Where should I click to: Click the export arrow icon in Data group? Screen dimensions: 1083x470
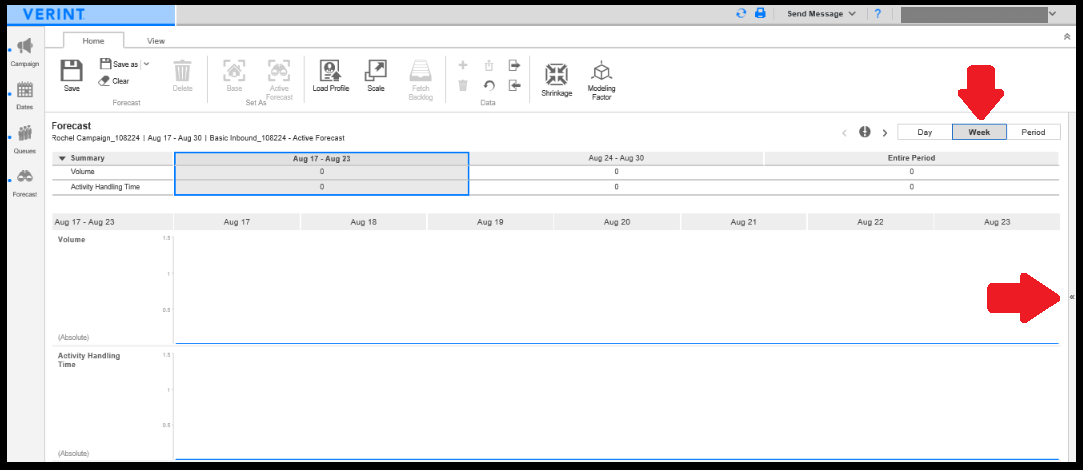(514, 65)
